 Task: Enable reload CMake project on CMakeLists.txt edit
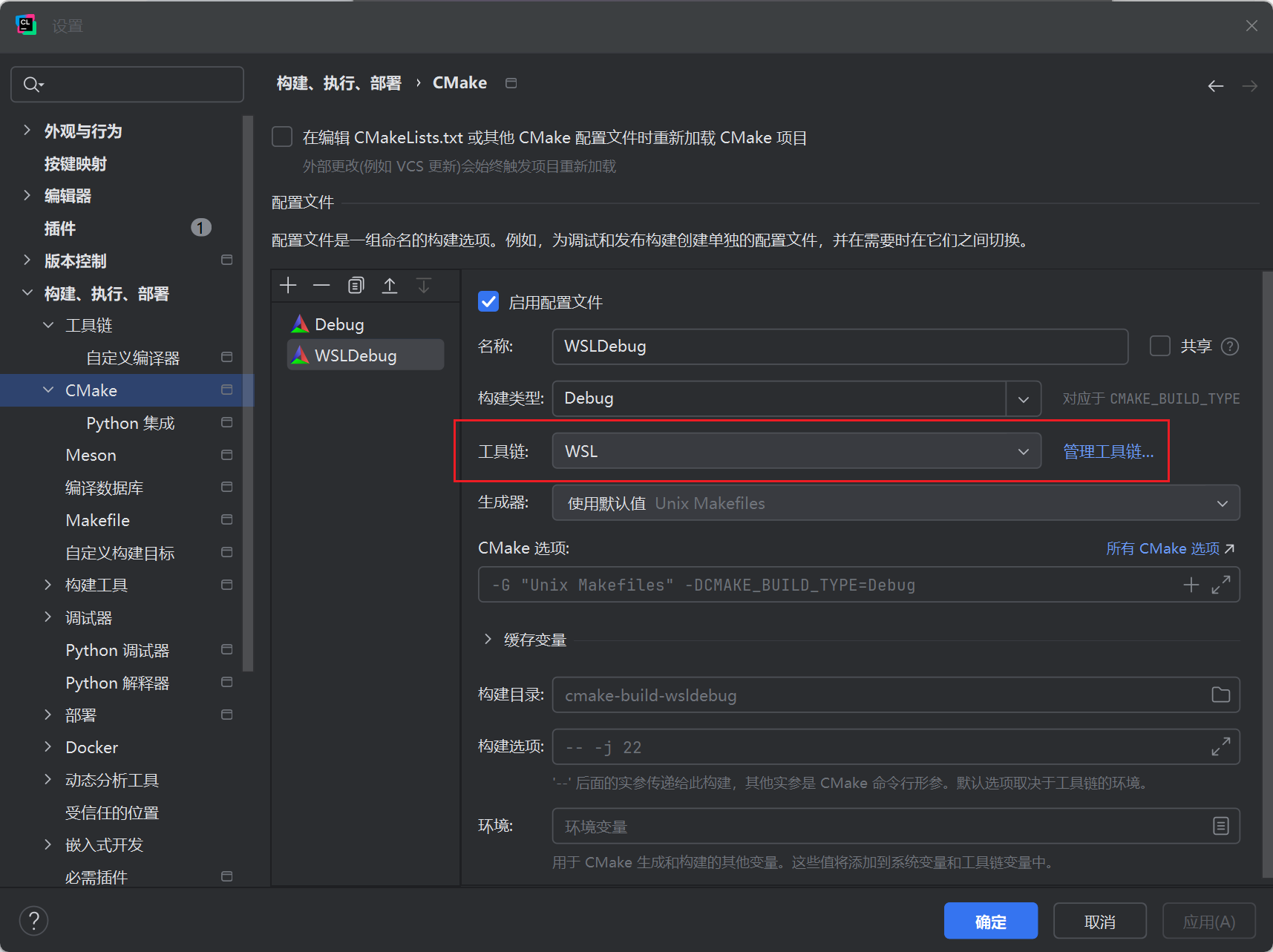tap(282, 137)
